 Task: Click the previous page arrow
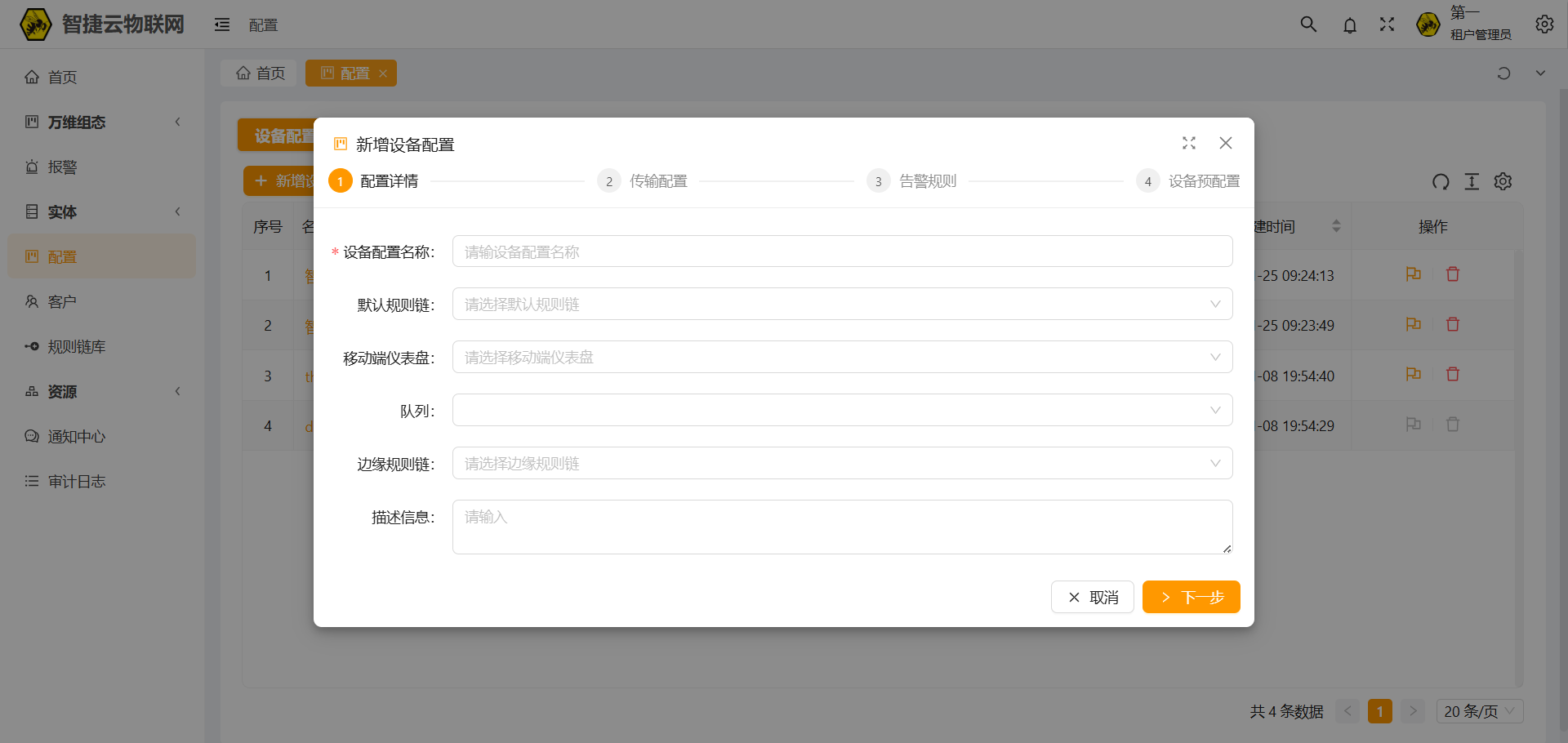(x=1347, y=711)
